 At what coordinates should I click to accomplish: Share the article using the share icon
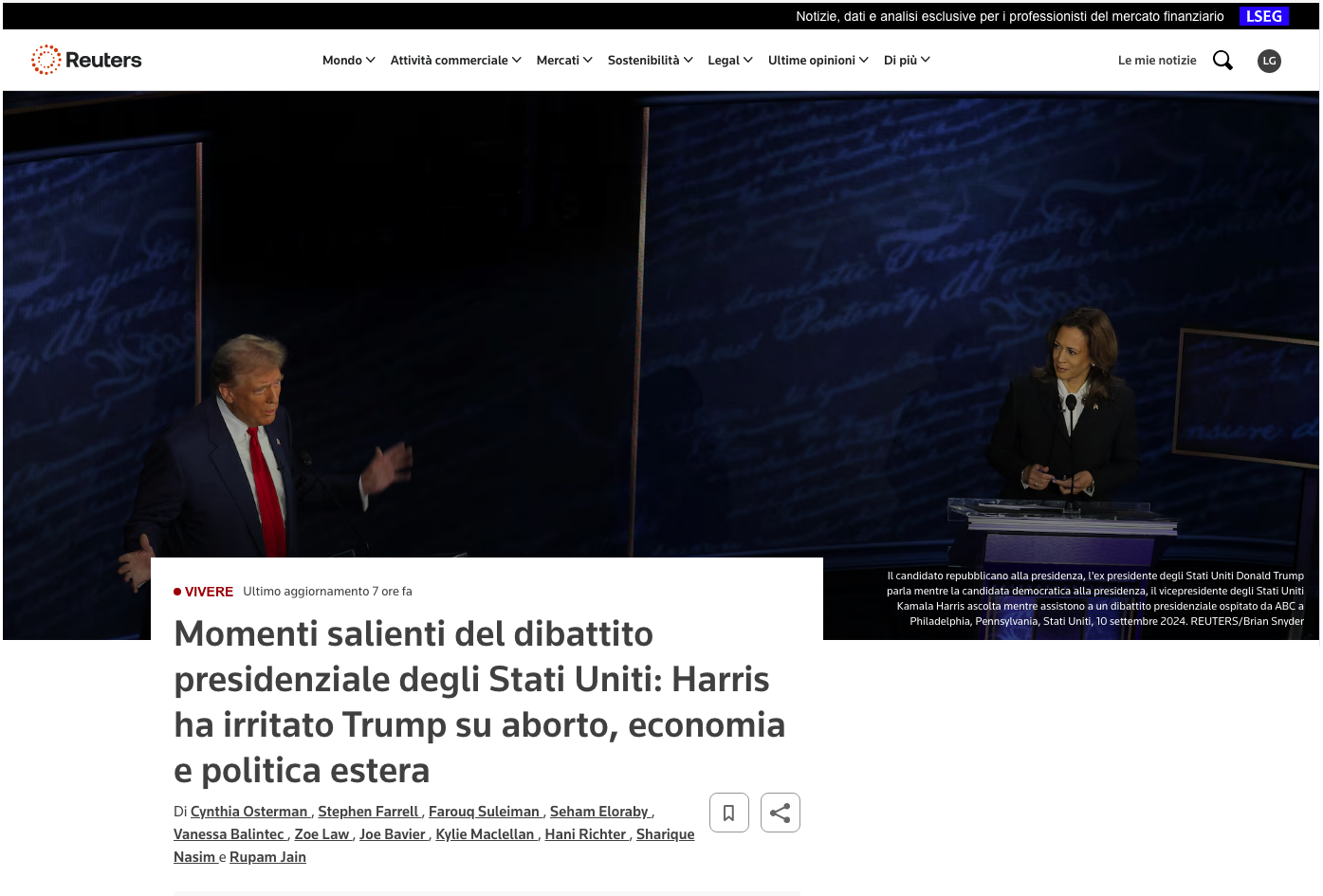coord(781,813)
